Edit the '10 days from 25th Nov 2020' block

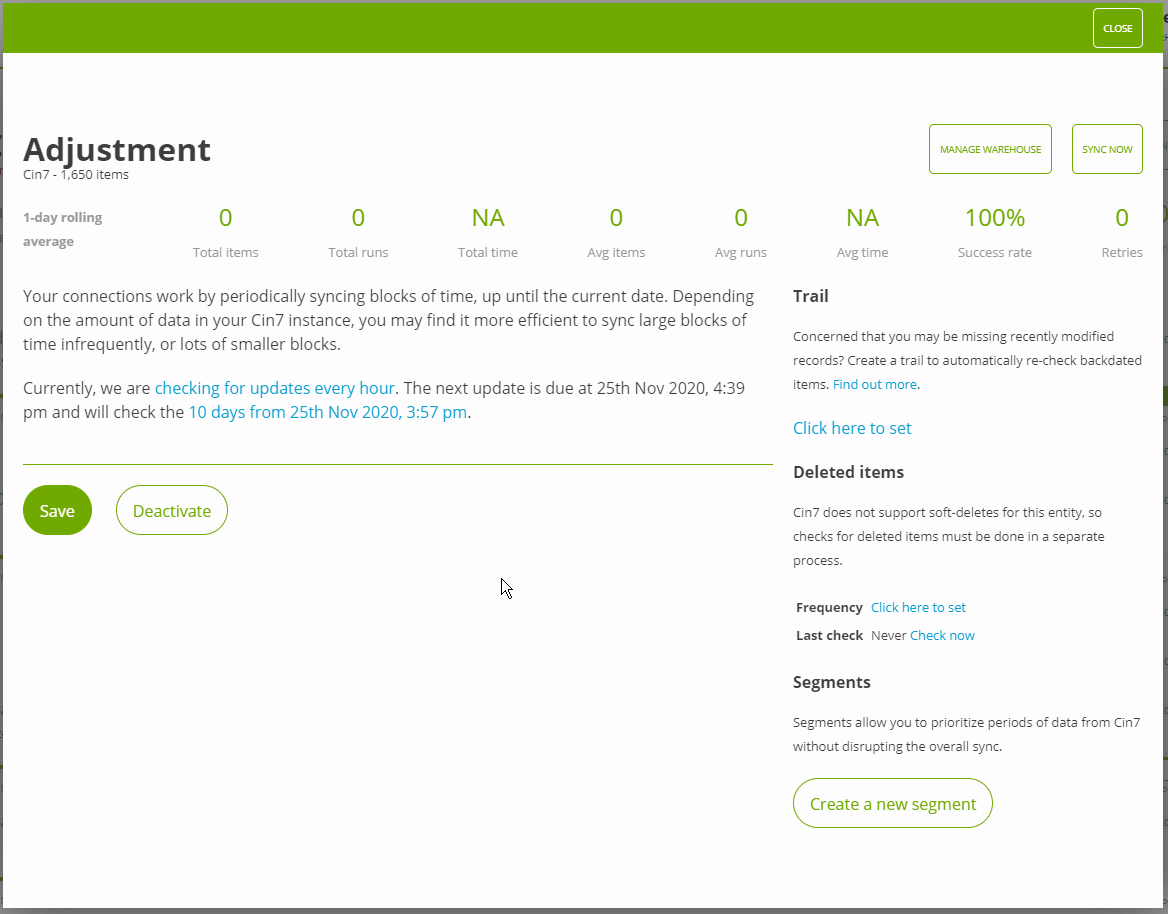pos(326,411)
